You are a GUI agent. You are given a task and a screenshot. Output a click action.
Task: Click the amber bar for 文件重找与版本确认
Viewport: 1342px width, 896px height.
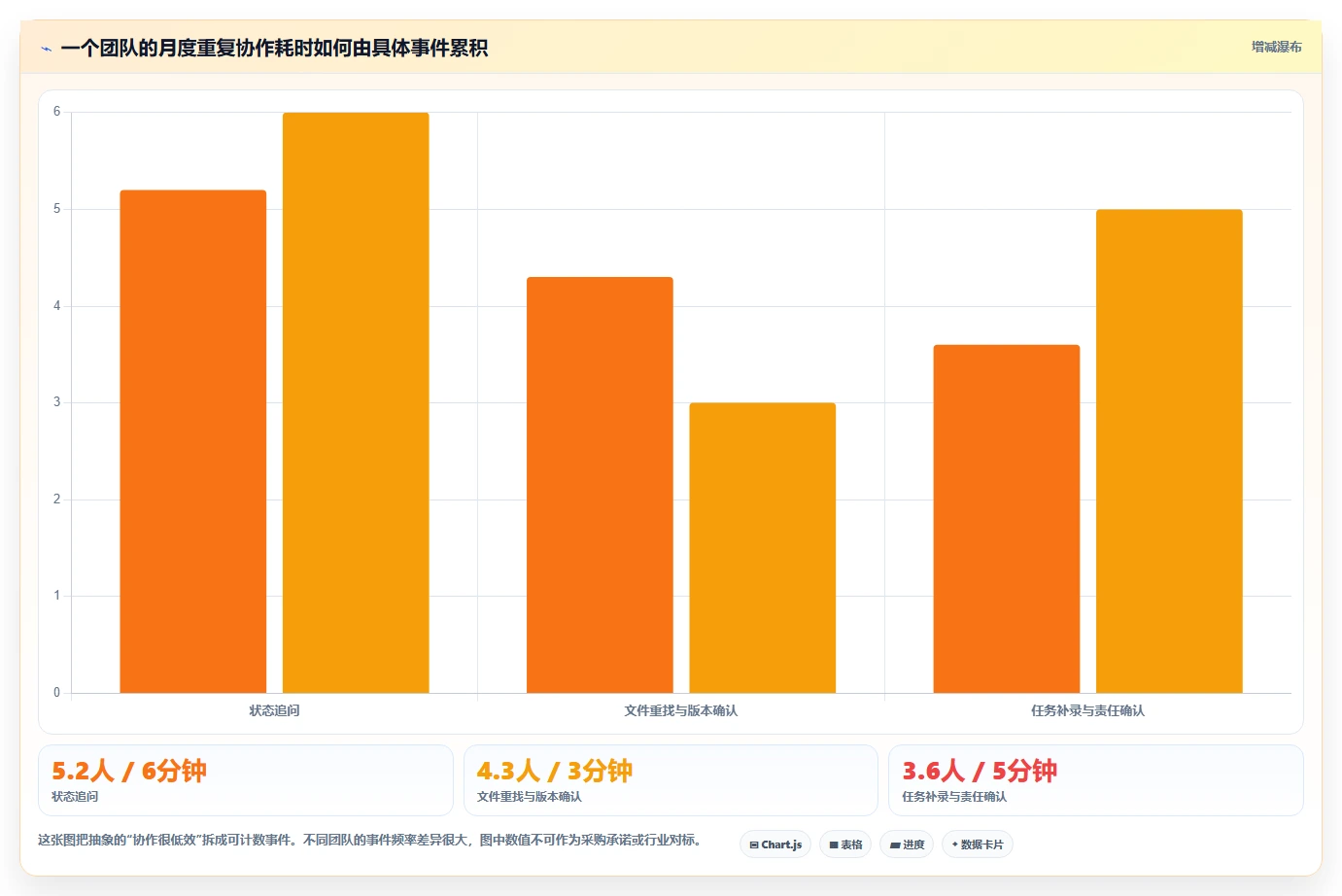click(x=763, y=547)
